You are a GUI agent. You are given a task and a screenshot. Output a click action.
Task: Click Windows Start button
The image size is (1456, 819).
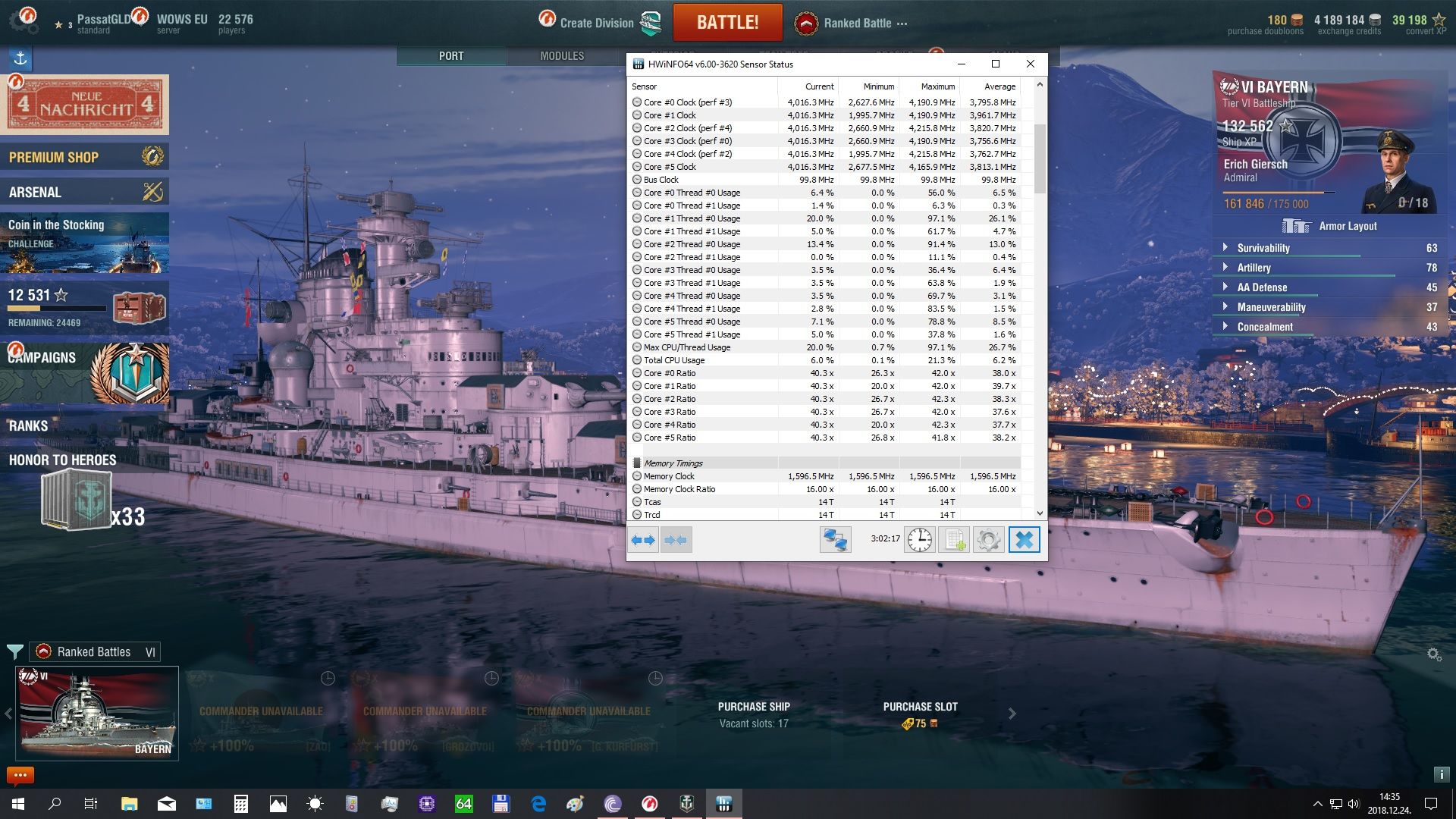[x=18, y=804]
